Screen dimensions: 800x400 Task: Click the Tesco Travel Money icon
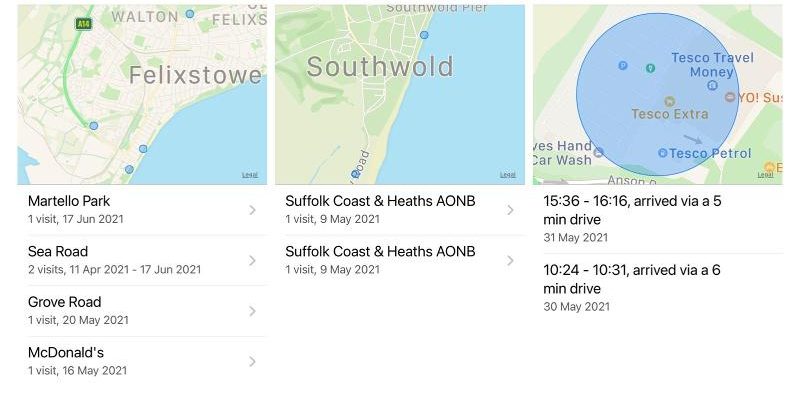point(712,86)
